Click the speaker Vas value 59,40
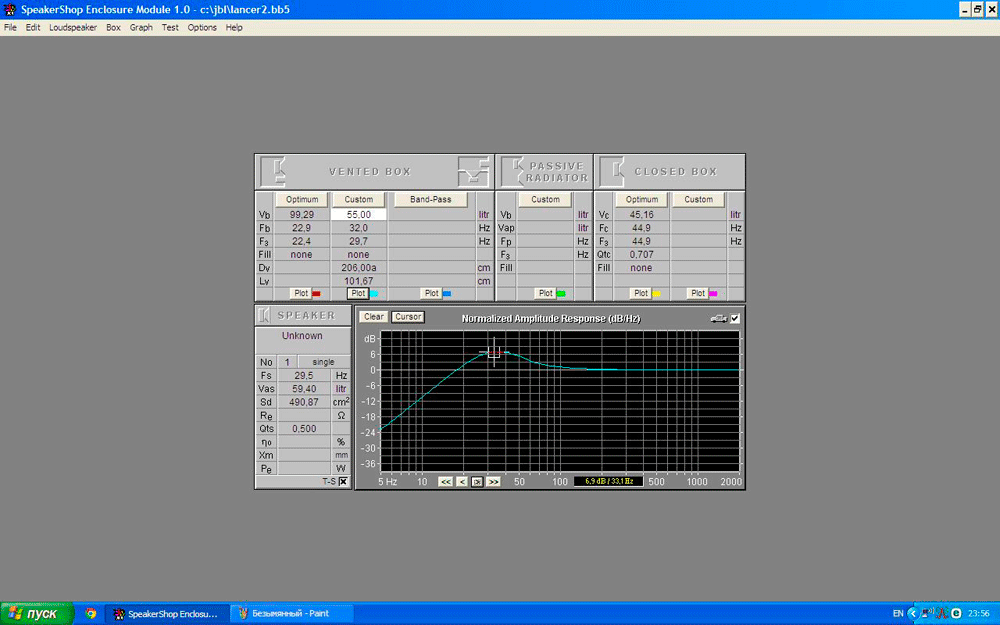Screen dimensions: 1000x625 tap(304, 389)
